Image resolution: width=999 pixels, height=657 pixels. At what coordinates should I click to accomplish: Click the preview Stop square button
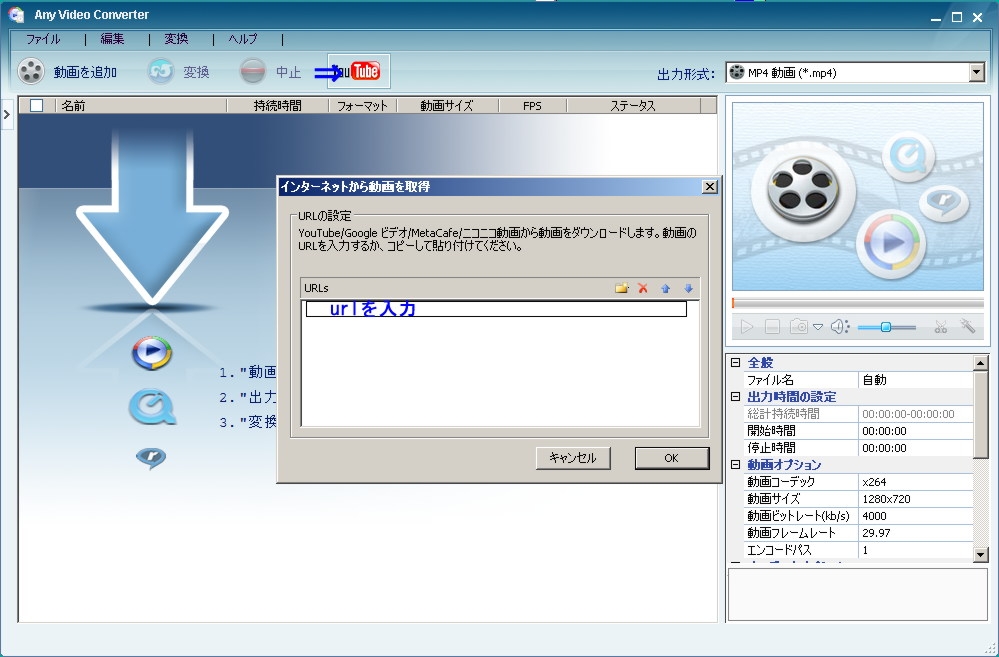point(772,327)
